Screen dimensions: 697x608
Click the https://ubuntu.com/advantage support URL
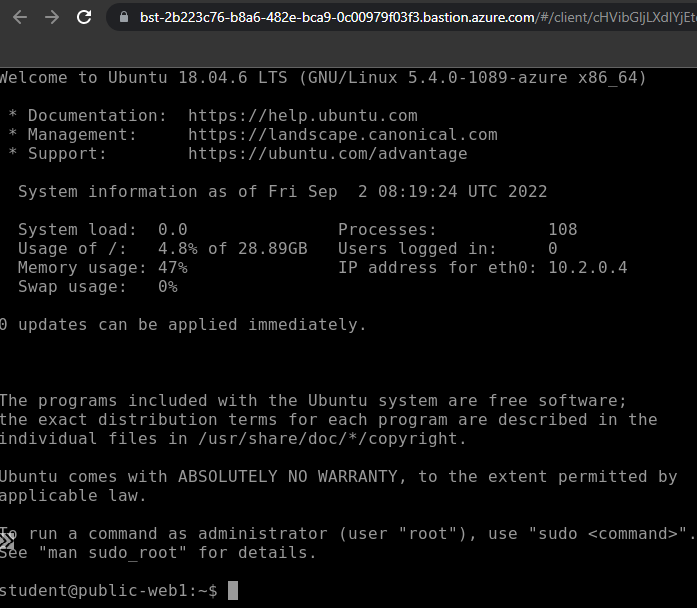[x=327, y=153]
